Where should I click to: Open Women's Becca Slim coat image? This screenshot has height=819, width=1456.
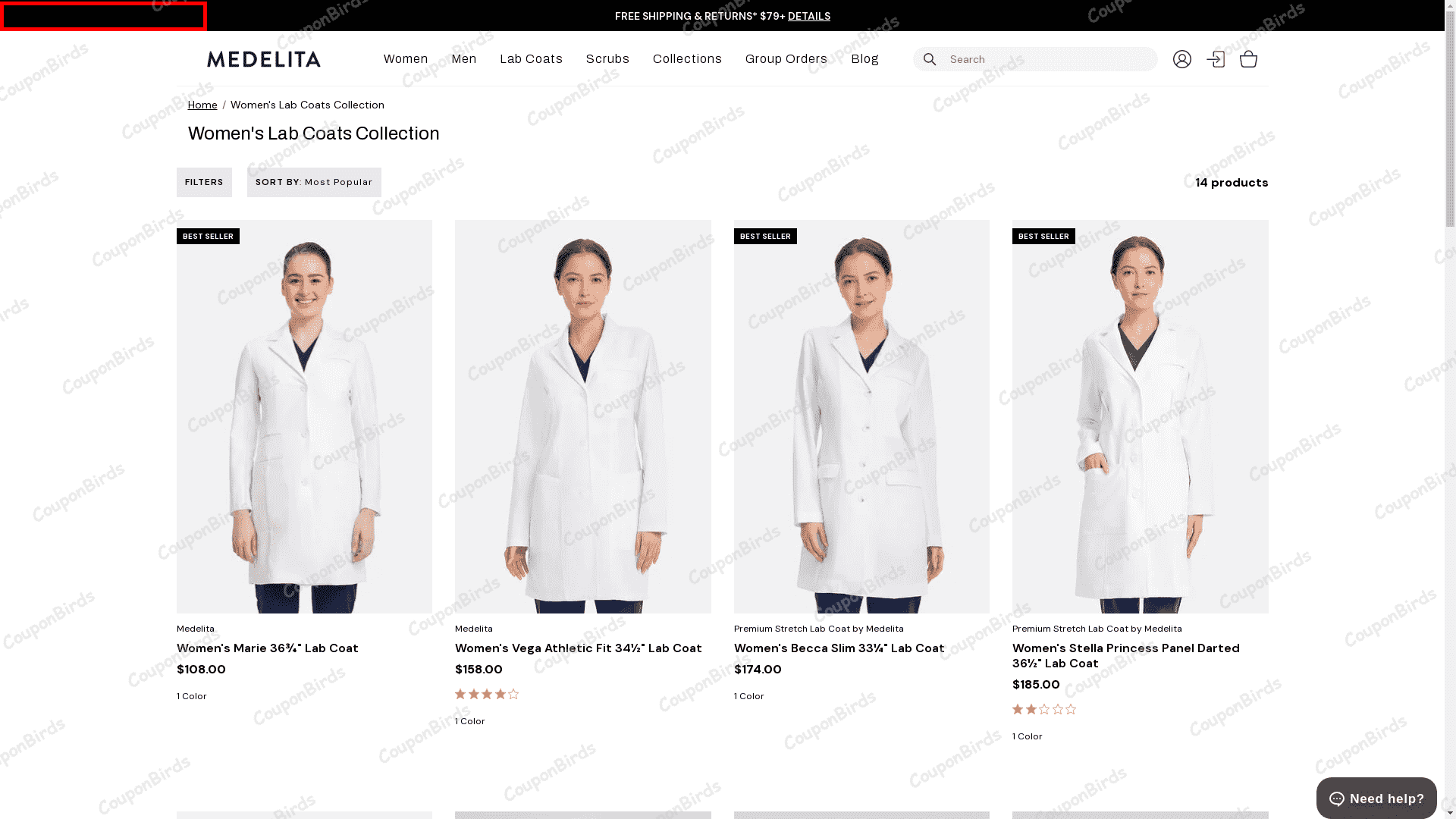(x=861, y=416)
